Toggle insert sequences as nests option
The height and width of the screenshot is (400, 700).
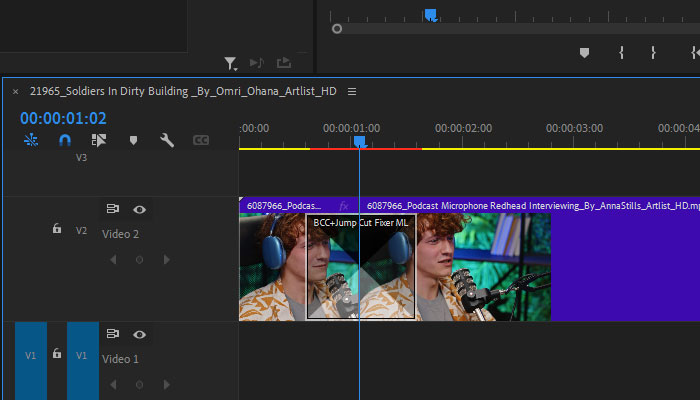coord(31,140)
